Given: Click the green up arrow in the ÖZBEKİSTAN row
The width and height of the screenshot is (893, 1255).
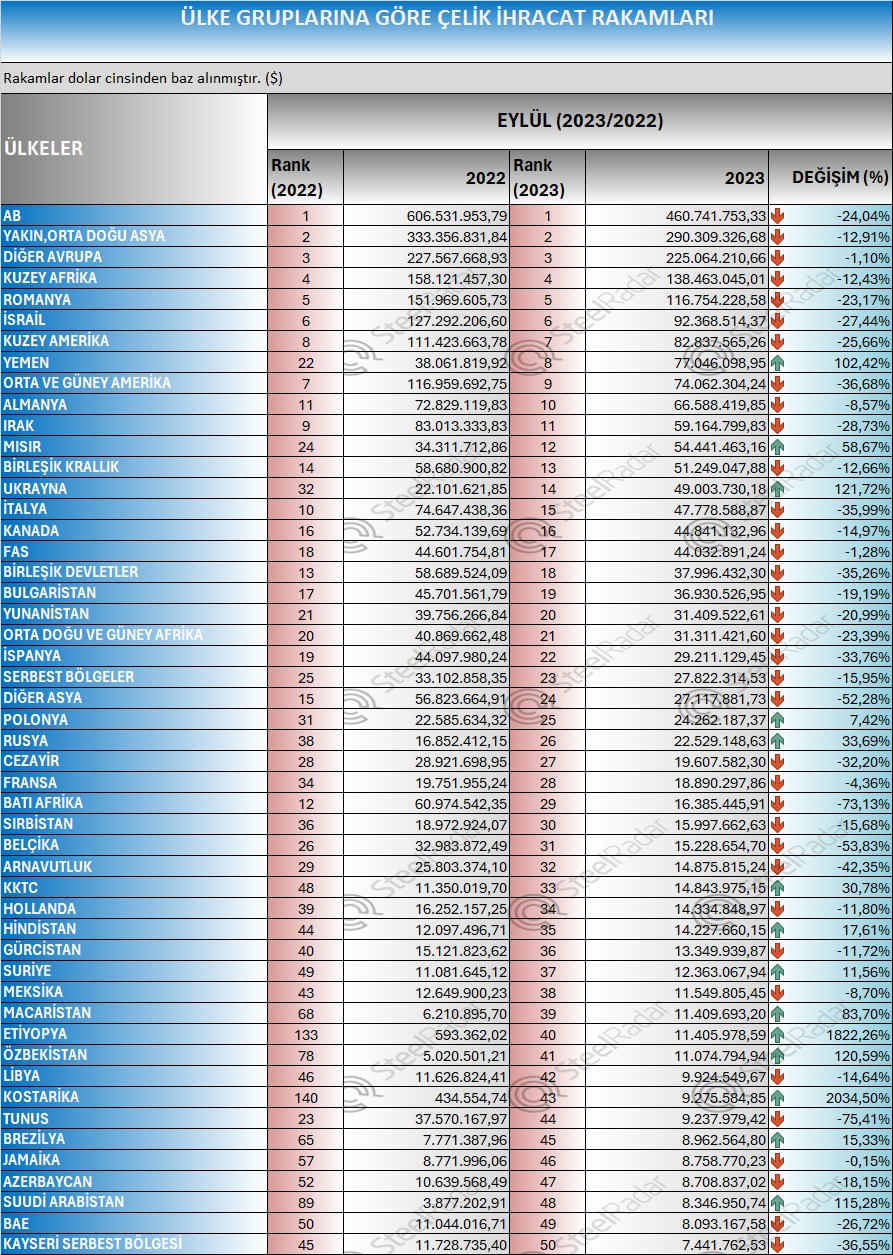Looking at the screenshot, I should [x=778, y=1055].
